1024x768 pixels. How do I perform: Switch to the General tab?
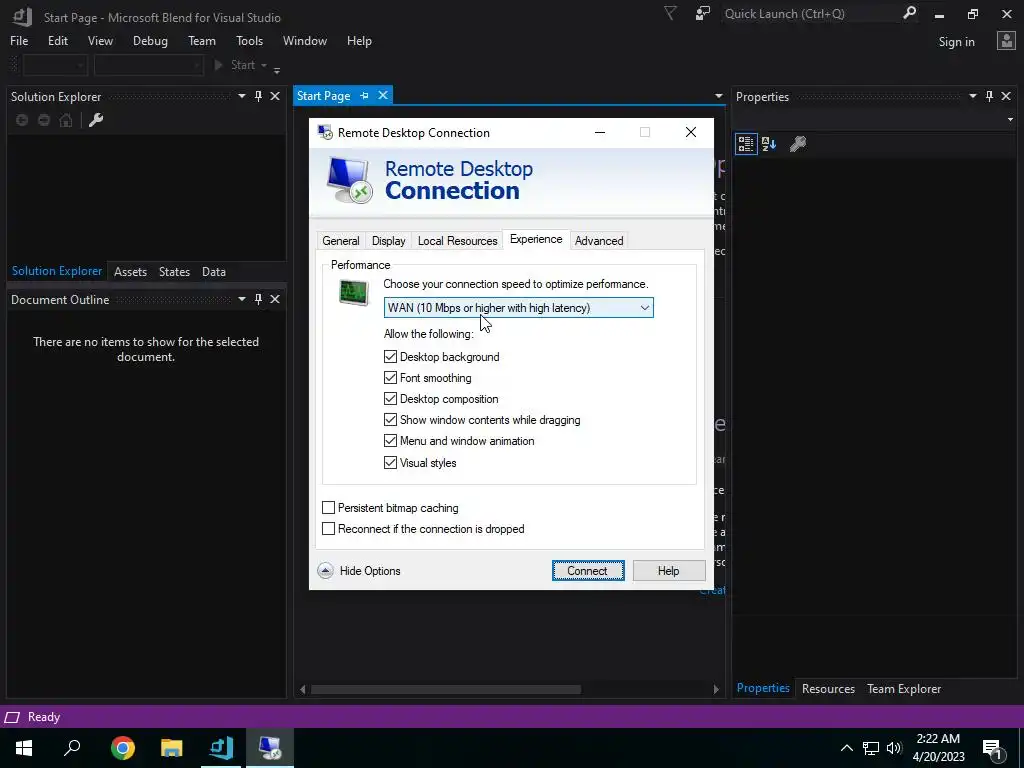click(341, 240)
